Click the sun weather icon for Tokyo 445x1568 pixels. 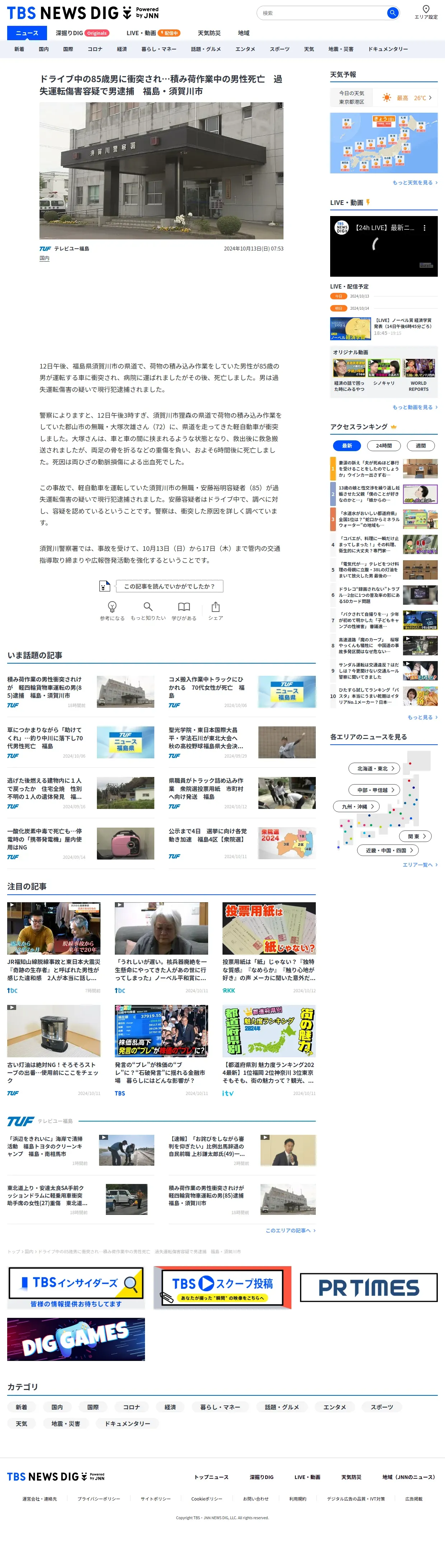tap(387, 97)
